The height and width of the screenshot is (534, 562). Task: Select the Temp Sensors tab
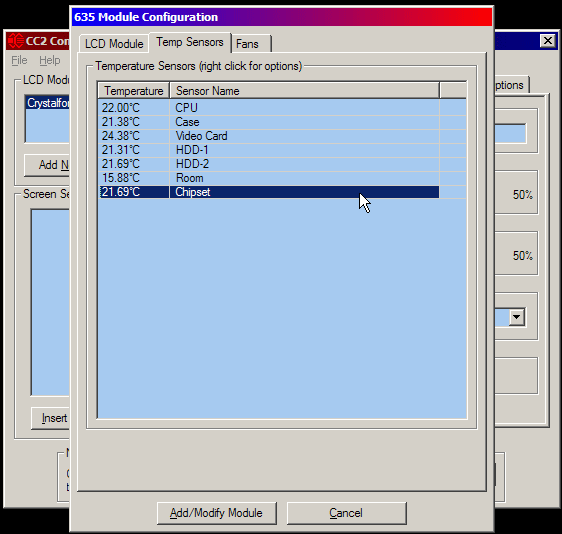(190, 42)
